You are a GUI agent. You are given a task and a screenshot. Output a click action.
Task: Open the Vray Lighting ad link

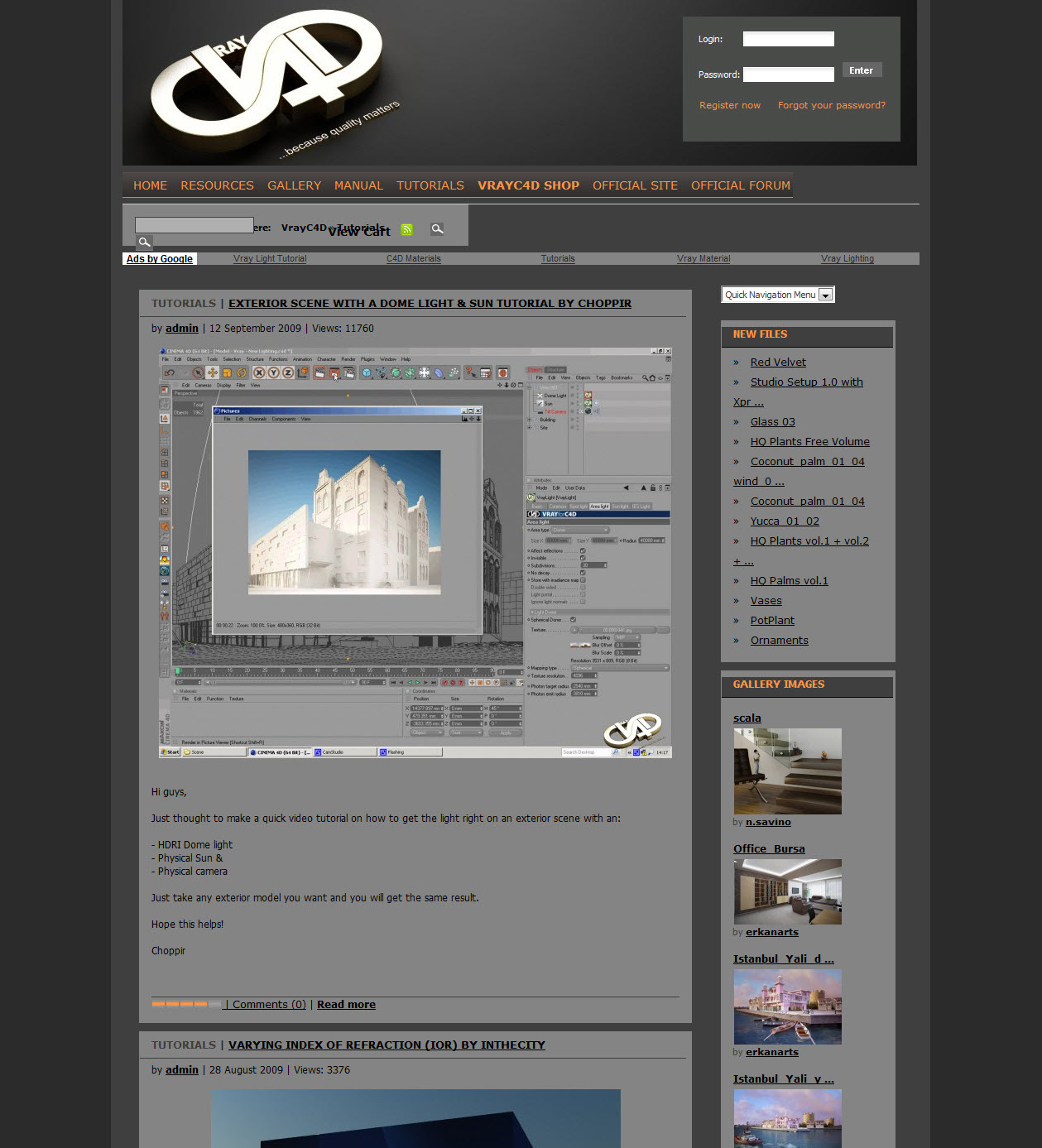pyautogui.click(x=848, y=259)
